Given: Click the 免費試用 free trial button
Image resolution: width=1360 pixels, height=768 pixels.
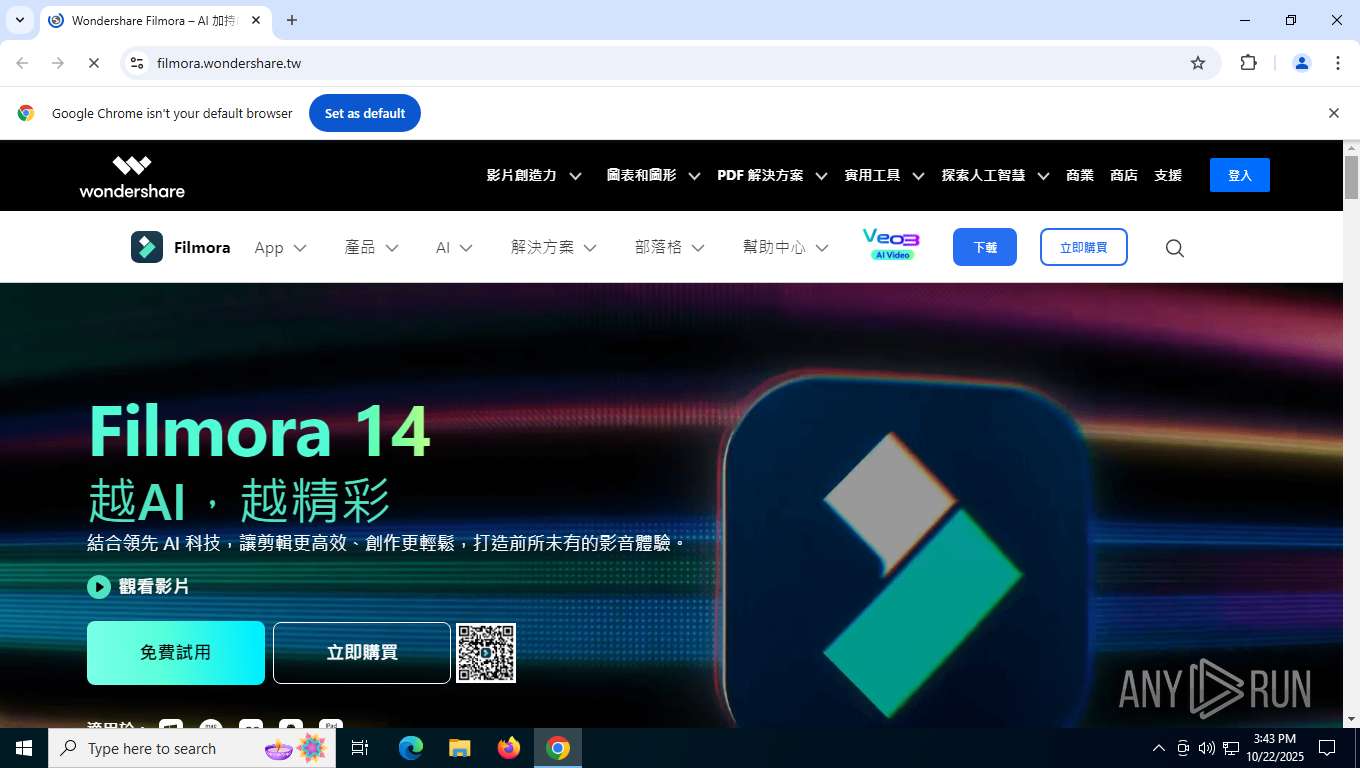Looking at the screenshot, I should click(176, 653).
